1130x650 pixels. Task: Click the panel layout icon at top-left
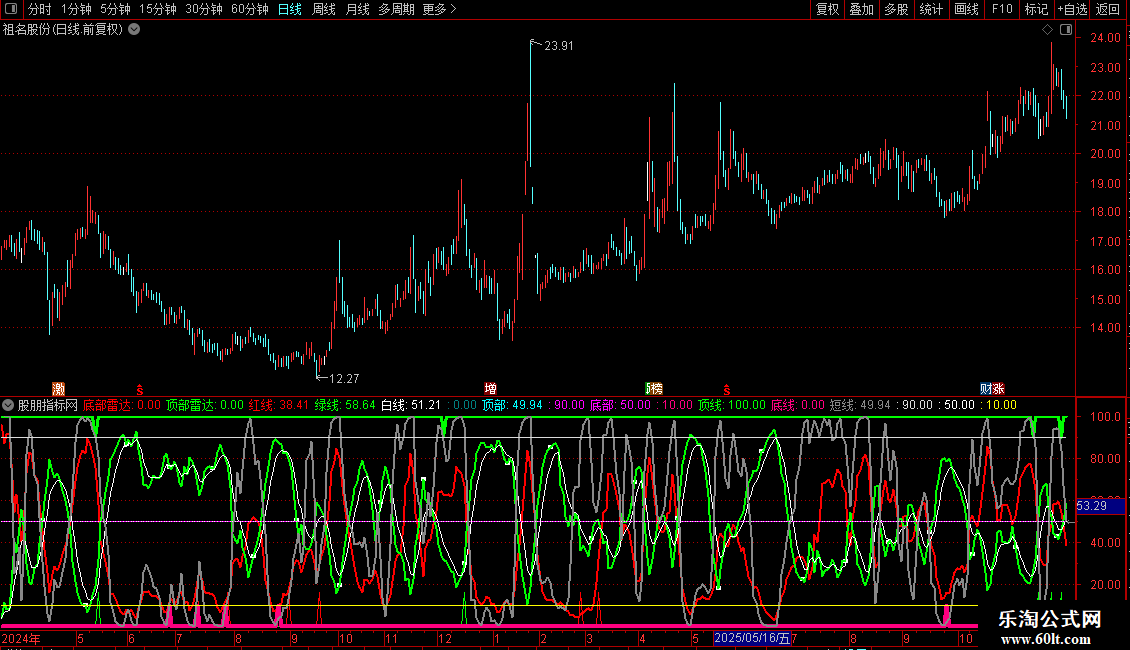12,9
